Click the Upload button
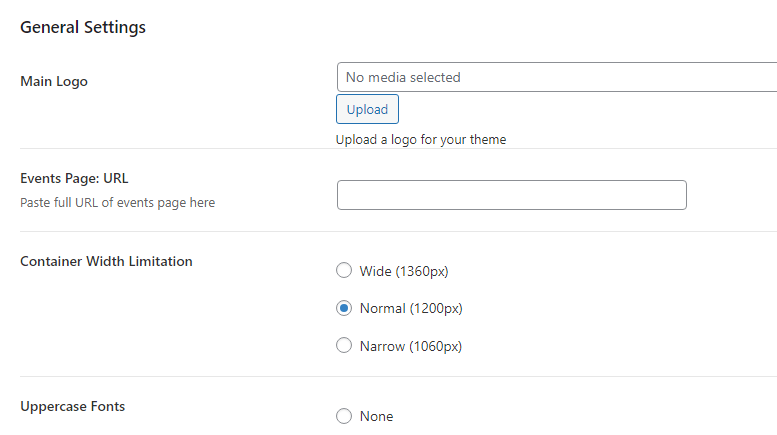The image size is (777, 435). (x=367, y=109)
